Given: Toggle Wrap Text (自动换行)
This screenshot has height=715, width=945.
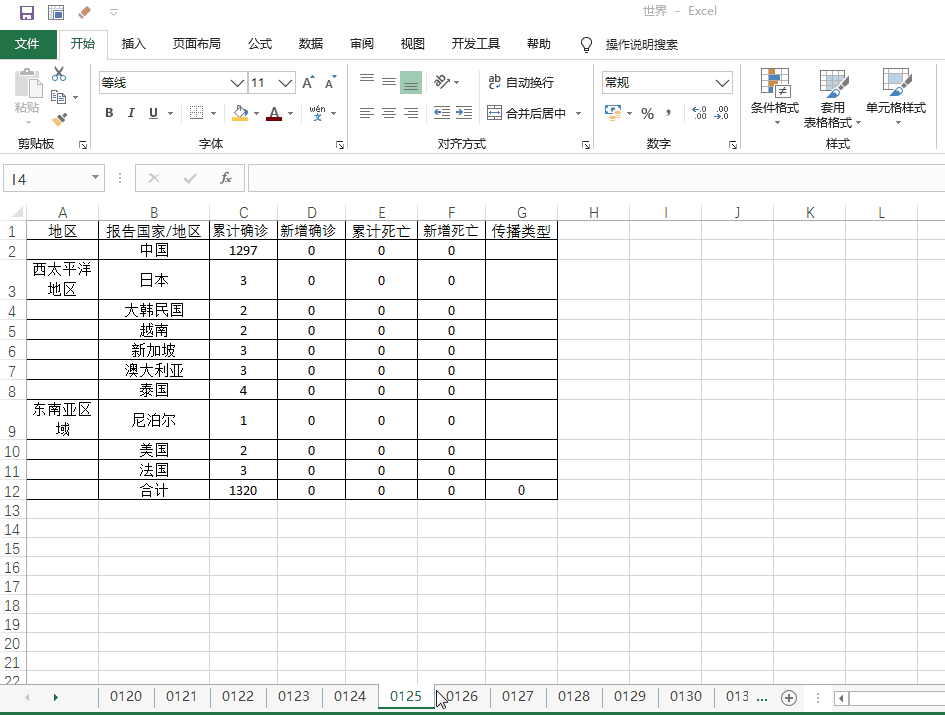Looking at the screenshot, I should [521, 83].
